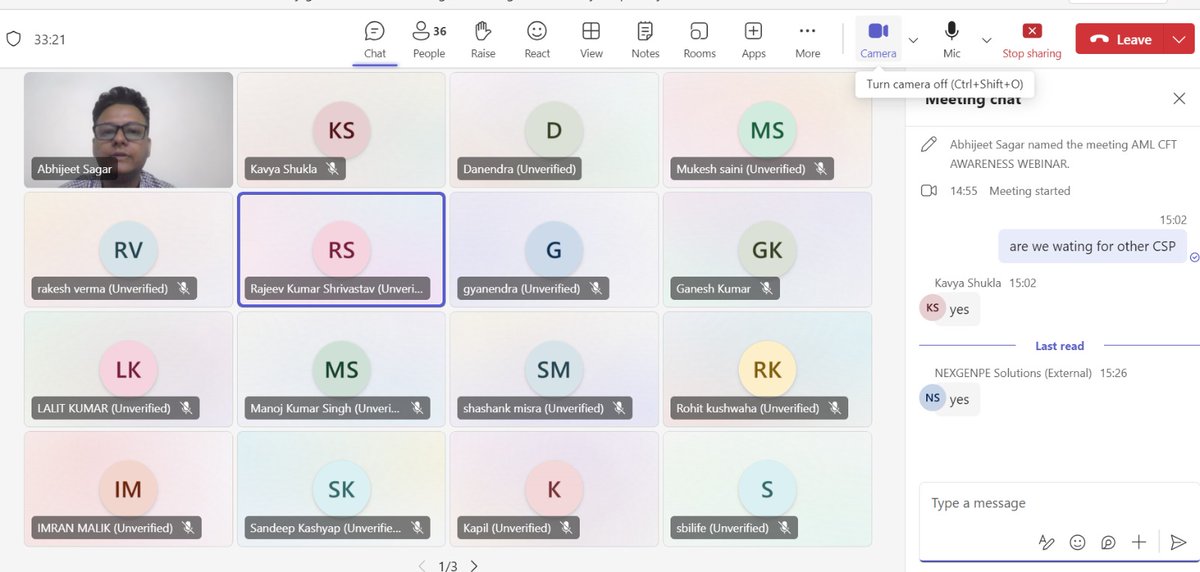The width and height of the screenshot is (1200, 572).
Task: Click muted mic icon on Kapil
Action: (x=567, y=528)
